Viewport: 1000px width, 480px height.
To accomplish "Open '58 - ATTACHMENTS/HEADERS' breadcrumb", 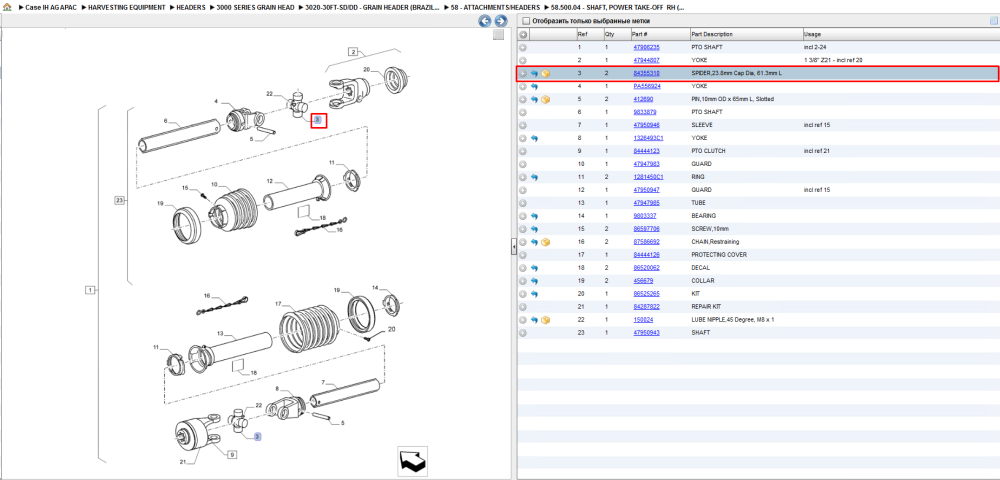I will pyautogui.click(x=494, y=7).
